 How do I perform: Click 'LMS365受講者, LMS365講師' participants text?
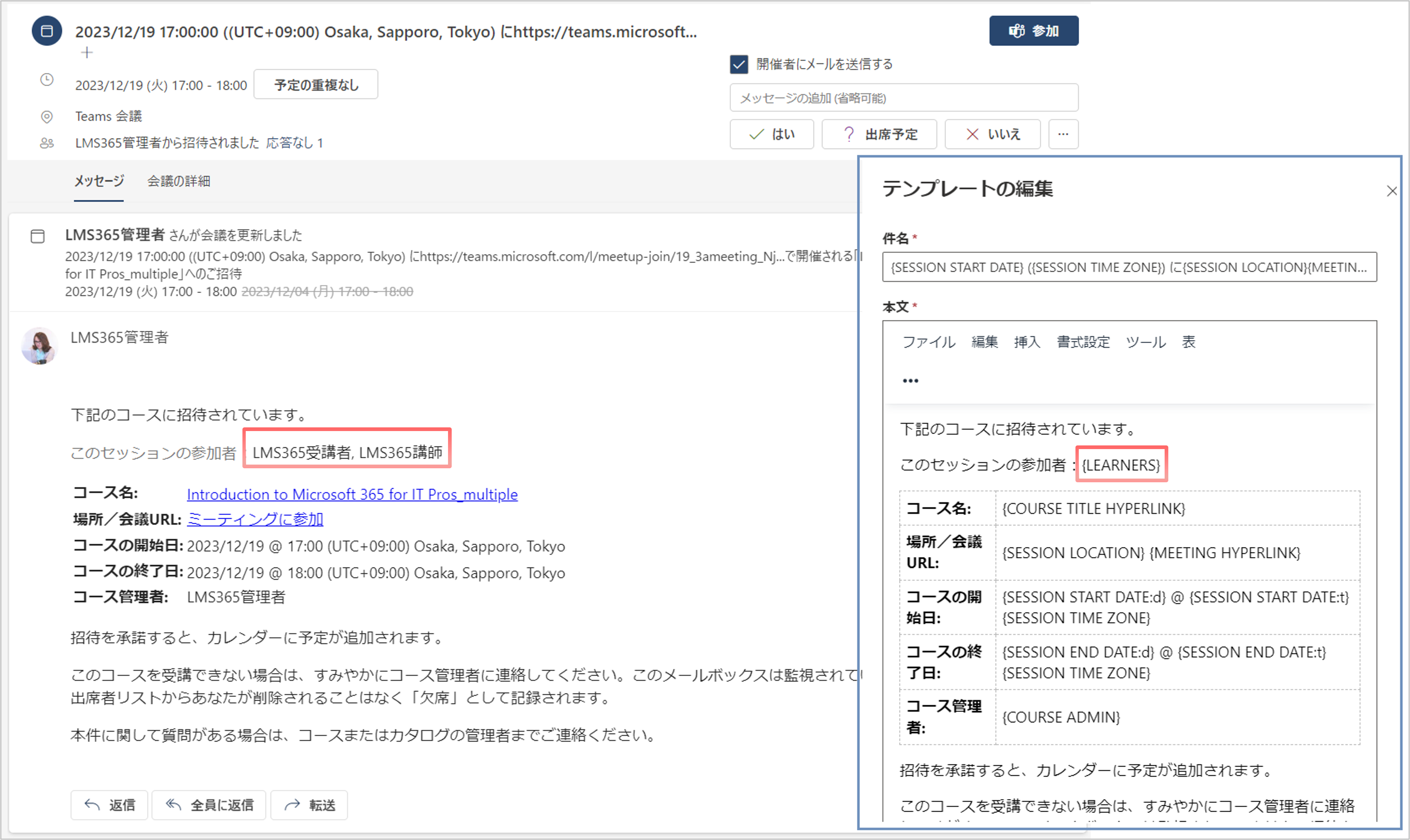347,452
